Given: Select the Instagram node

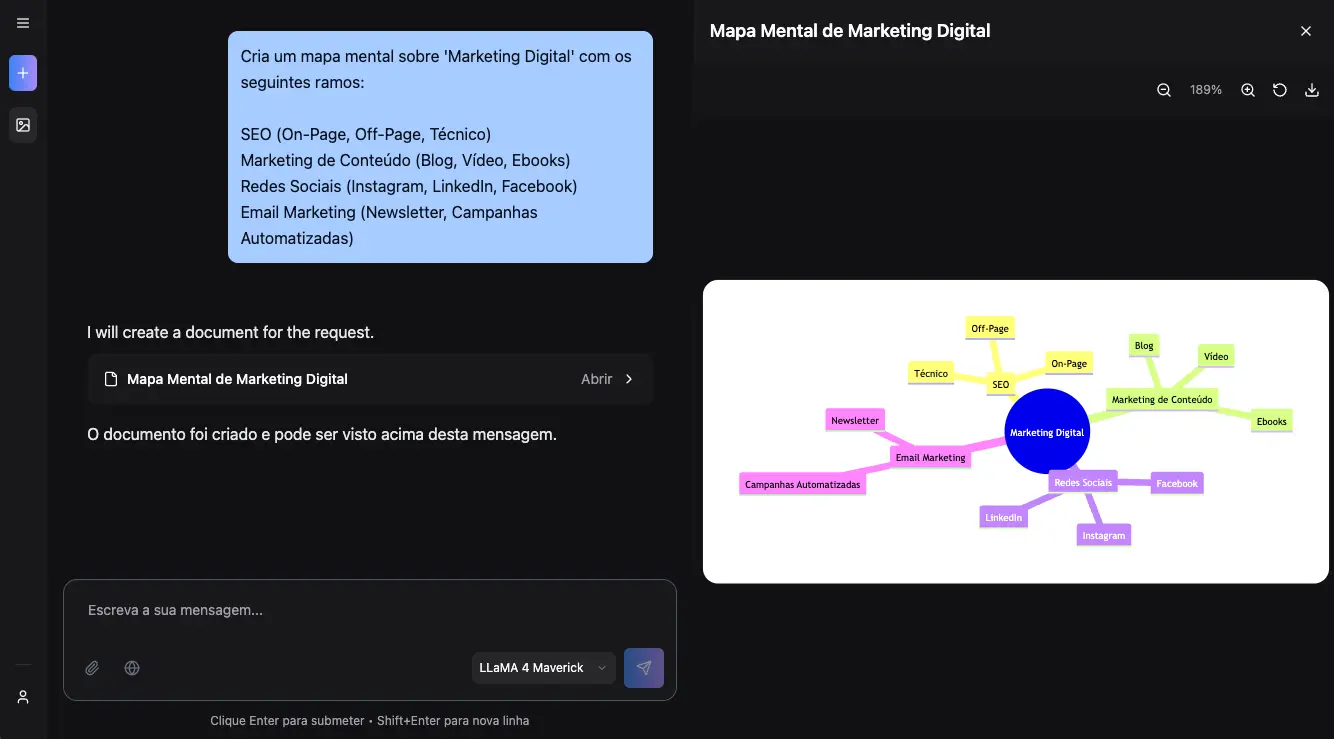Looking at the screenshot, I should [x=1103, y=535].
